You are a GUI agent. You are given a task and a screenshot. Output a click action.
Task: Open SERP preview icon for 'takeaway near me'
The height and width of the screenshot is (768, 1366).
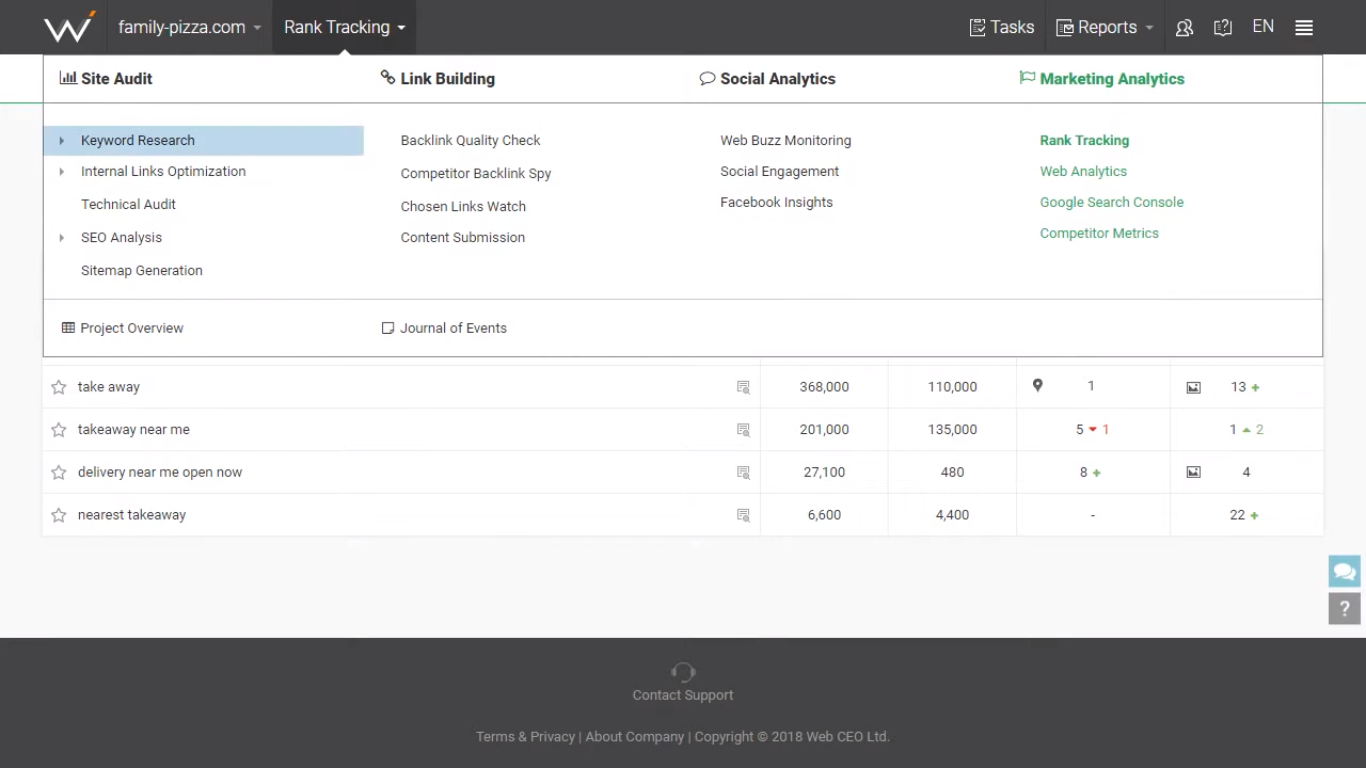coord(743,430)
